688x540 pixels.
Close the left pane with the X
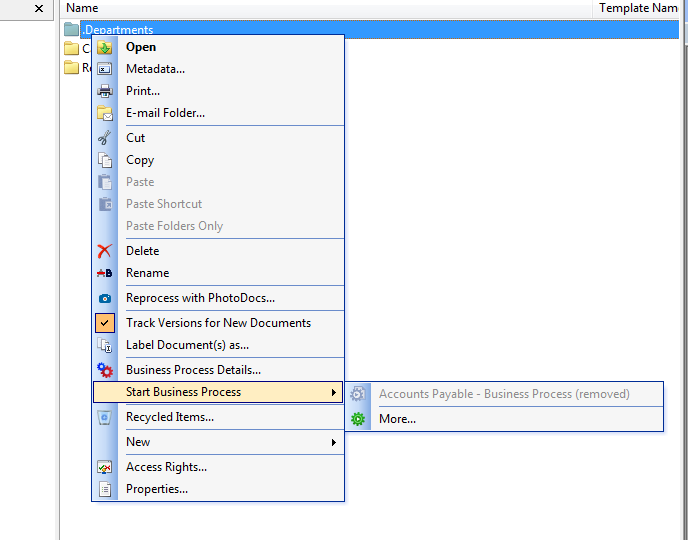[39, 8]
